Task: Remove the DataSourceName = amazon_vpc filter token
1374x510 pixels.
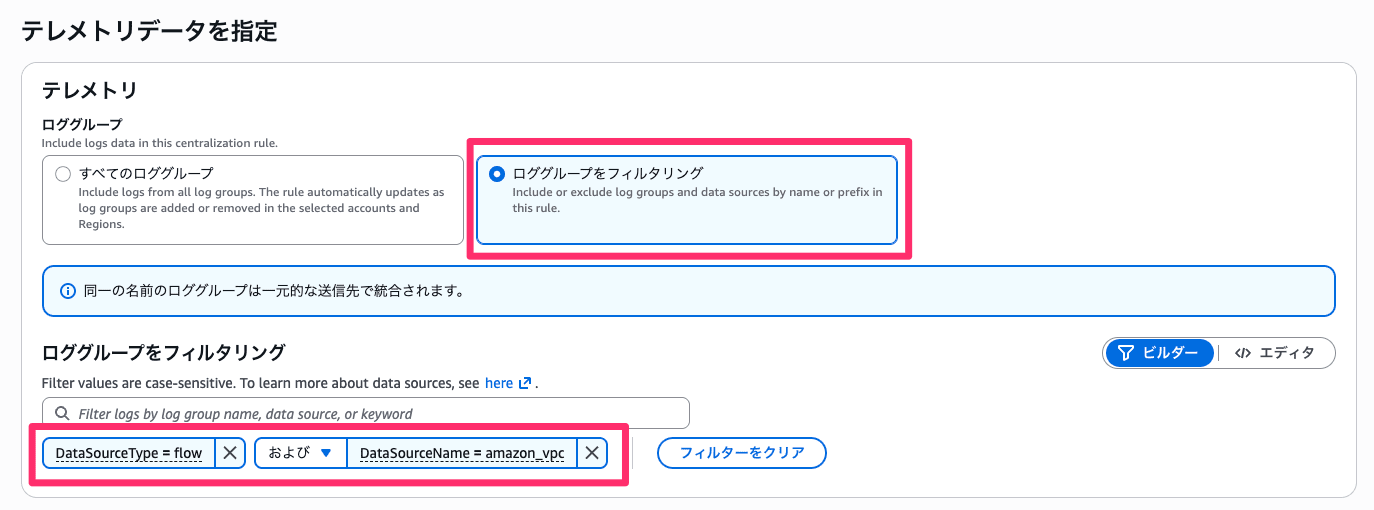Action: click(592, 453)
